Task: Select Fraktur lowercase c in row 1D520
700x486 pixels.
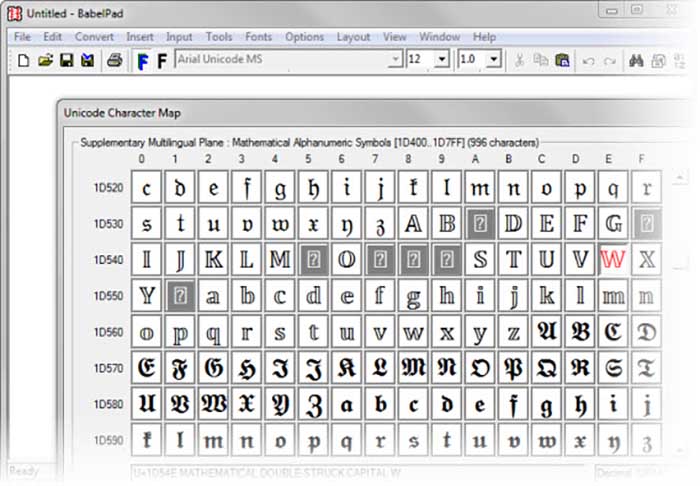Action: (146, 188)
